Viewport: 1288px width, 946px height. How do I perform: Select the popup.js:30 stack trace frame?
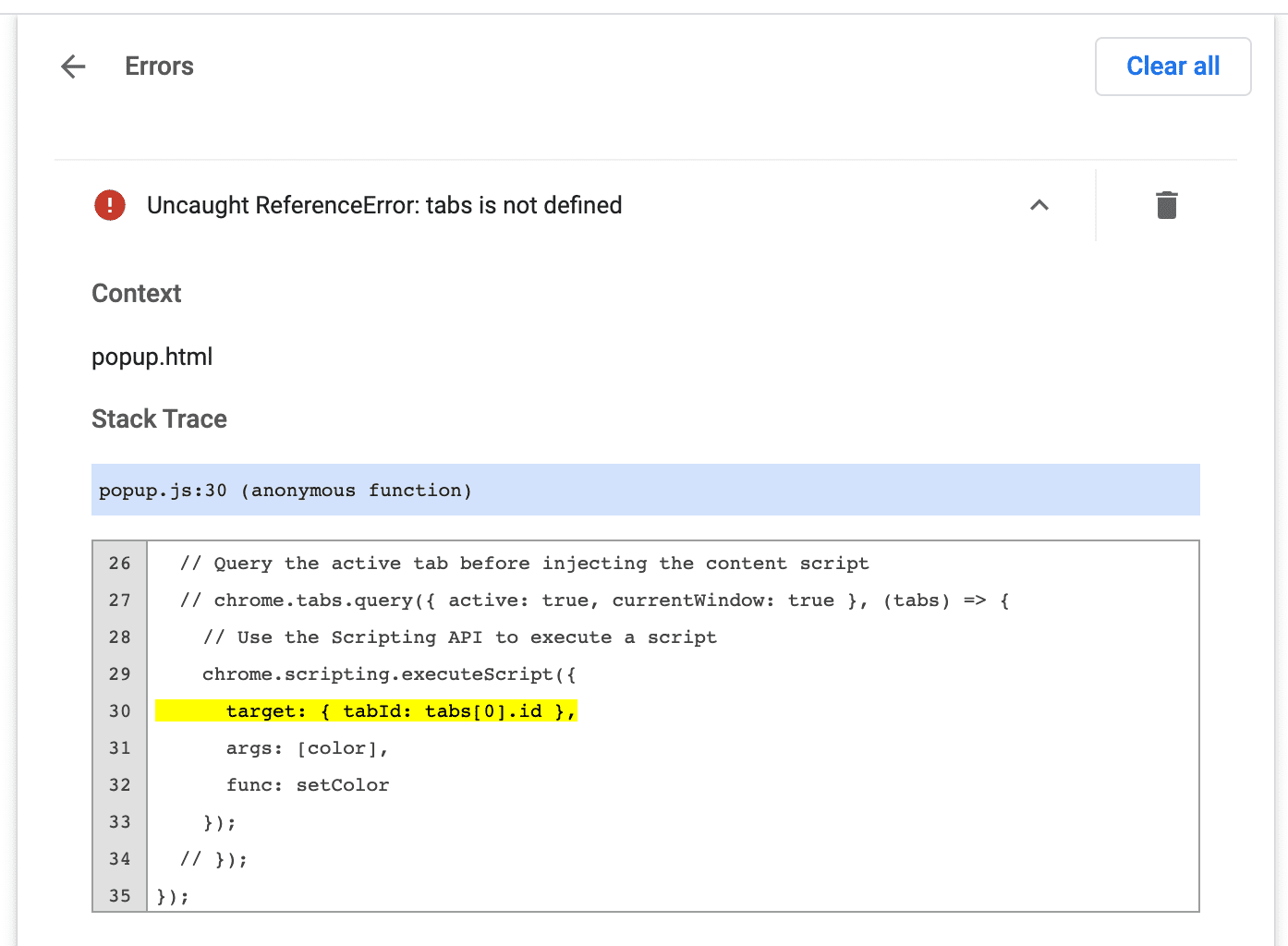point(286,490)
